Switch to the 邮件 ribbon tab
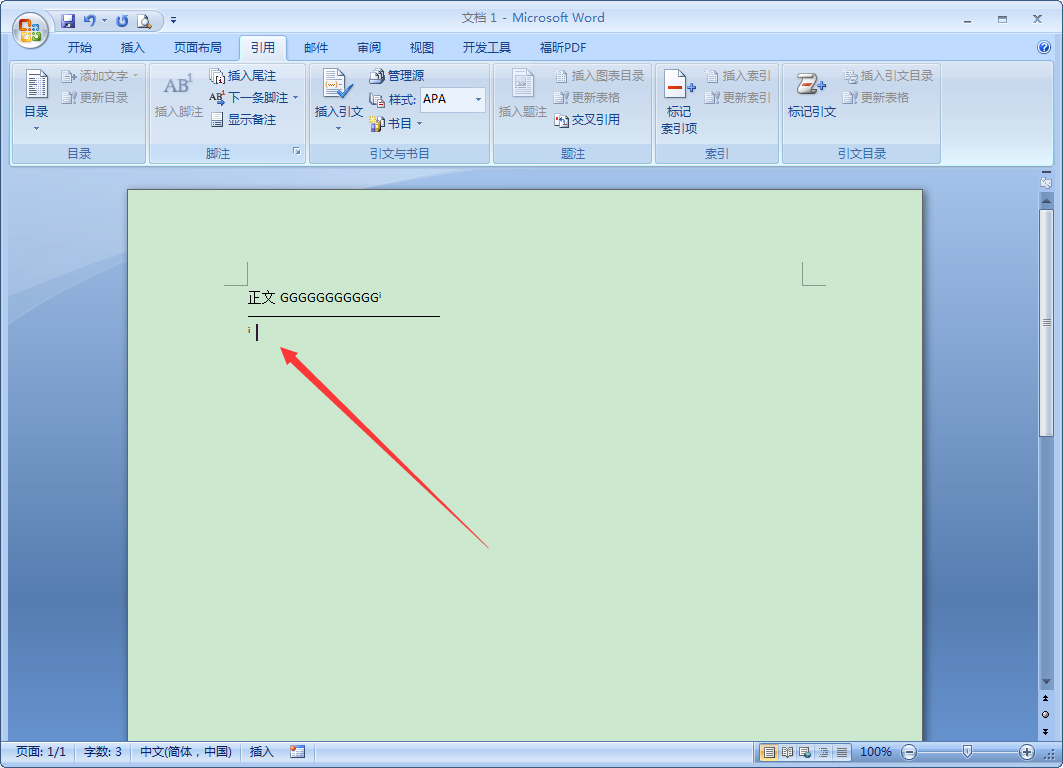The height and width of the screenshot is (768, 1063). (x=316, y=46)
